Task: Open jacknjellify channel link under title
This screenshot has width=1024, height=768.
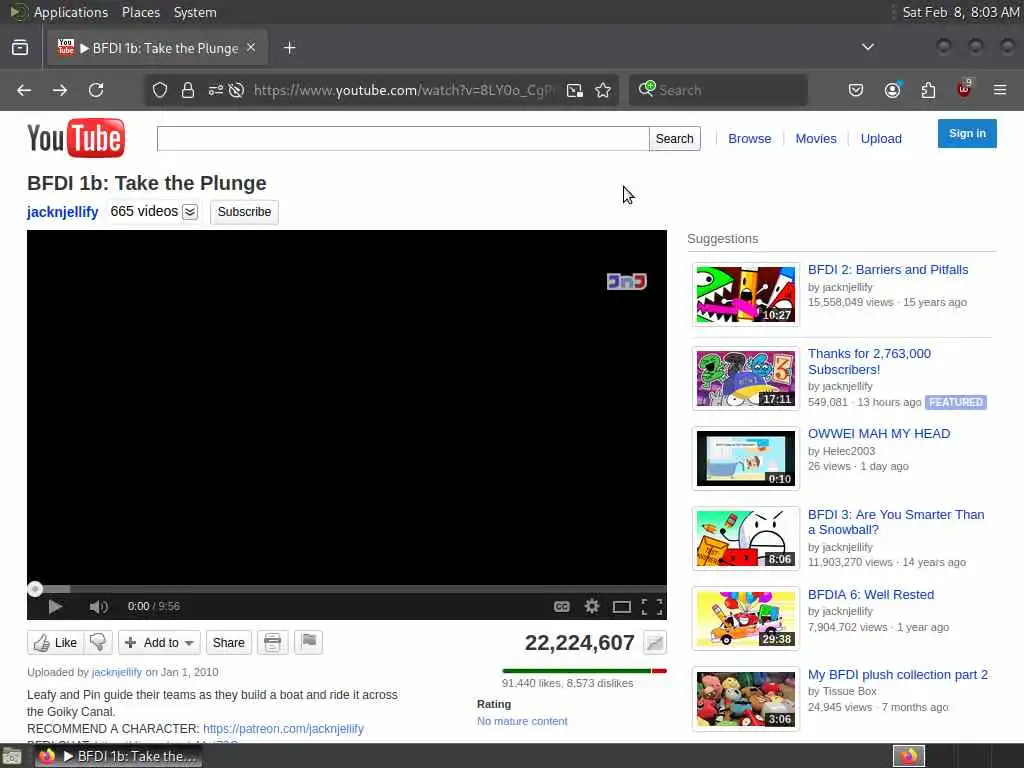Action: (x=63, y=212)
